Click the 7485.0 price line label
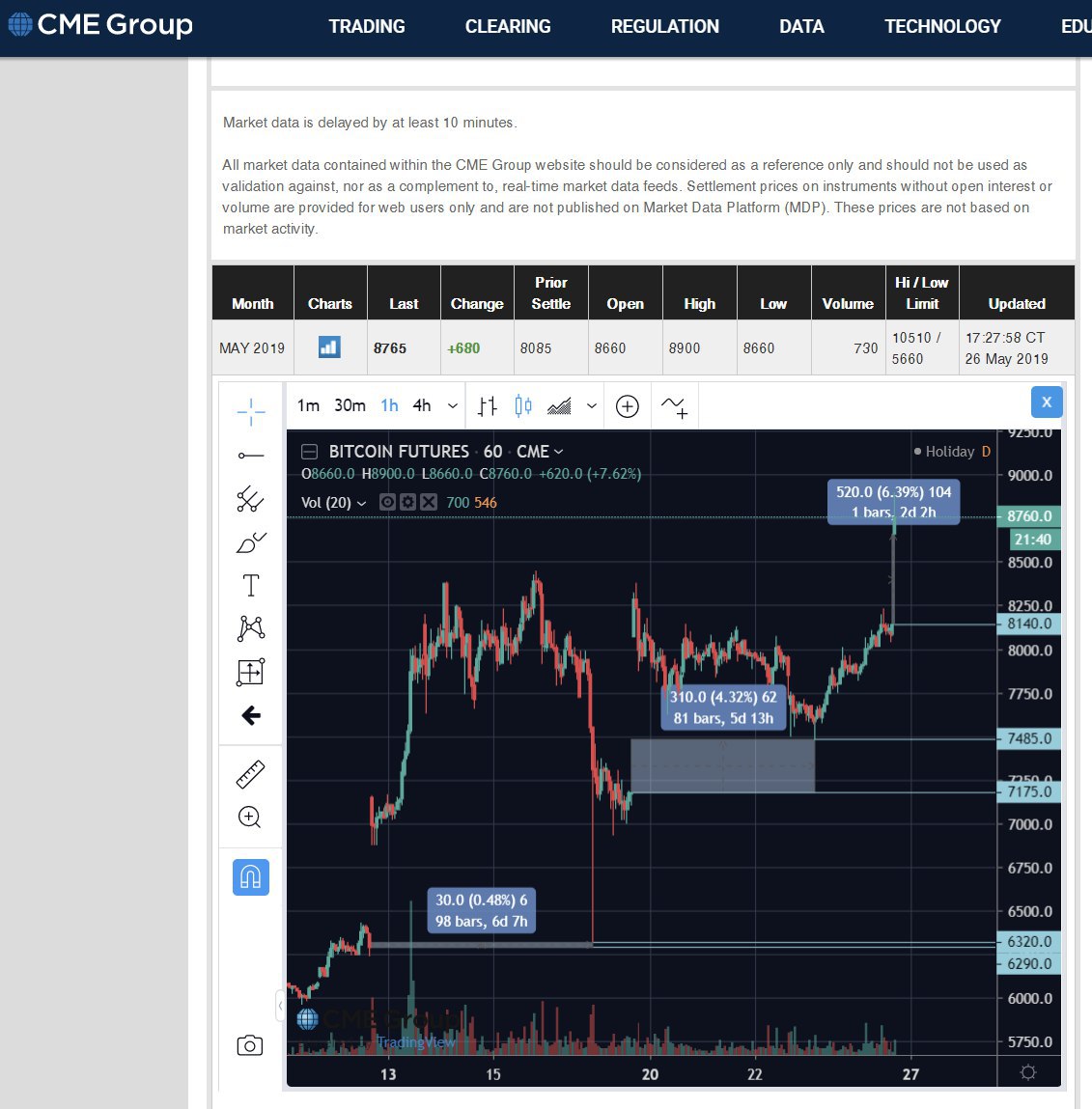This screenshot has width=1092, height=1109. [x=1029, y=738]
